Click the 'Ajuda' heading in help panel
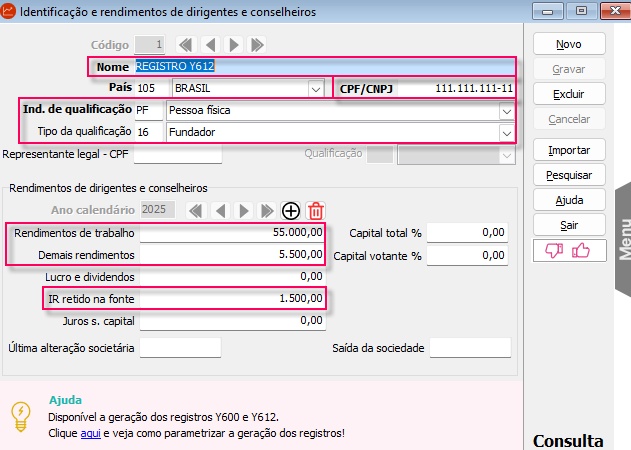The width and height of the screenshot is (631, 450). point(65,400)
